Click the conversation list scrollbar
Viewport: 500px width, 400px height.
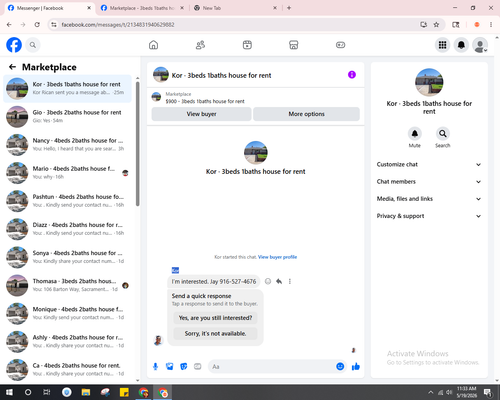click(138, 143)
